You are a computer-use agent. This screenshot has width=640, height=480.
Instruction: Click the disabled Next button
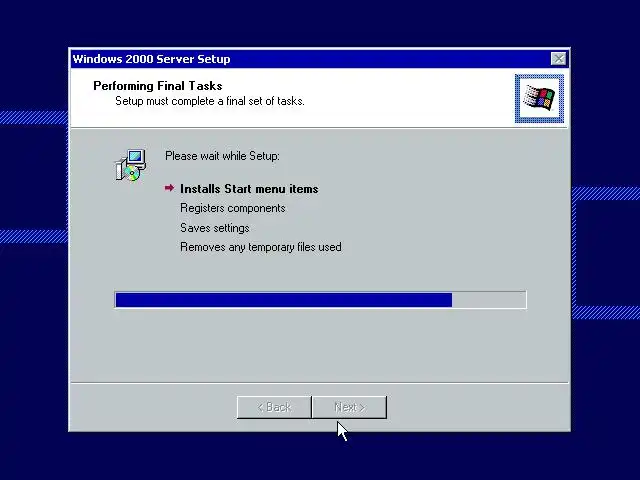[x=349, y=407]
